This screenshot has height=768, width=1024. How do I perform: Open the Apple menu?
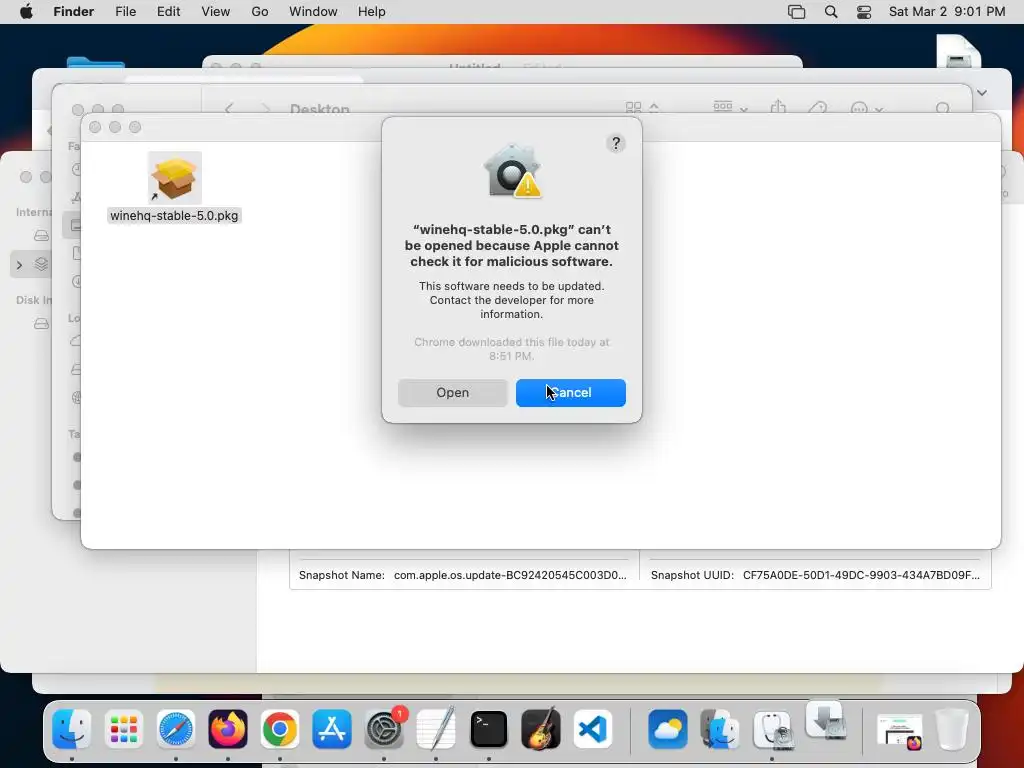click(26, 12)
